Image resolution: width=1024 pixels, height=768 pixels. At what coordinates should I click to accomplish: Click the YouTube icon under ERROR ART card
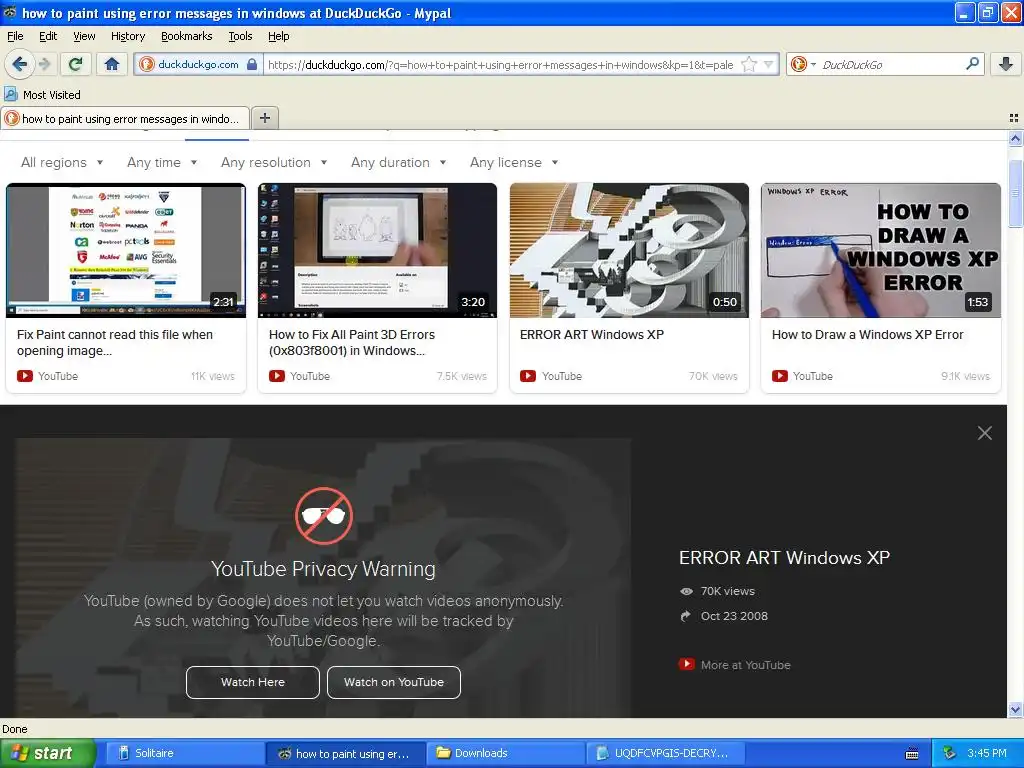pos(528,376)
